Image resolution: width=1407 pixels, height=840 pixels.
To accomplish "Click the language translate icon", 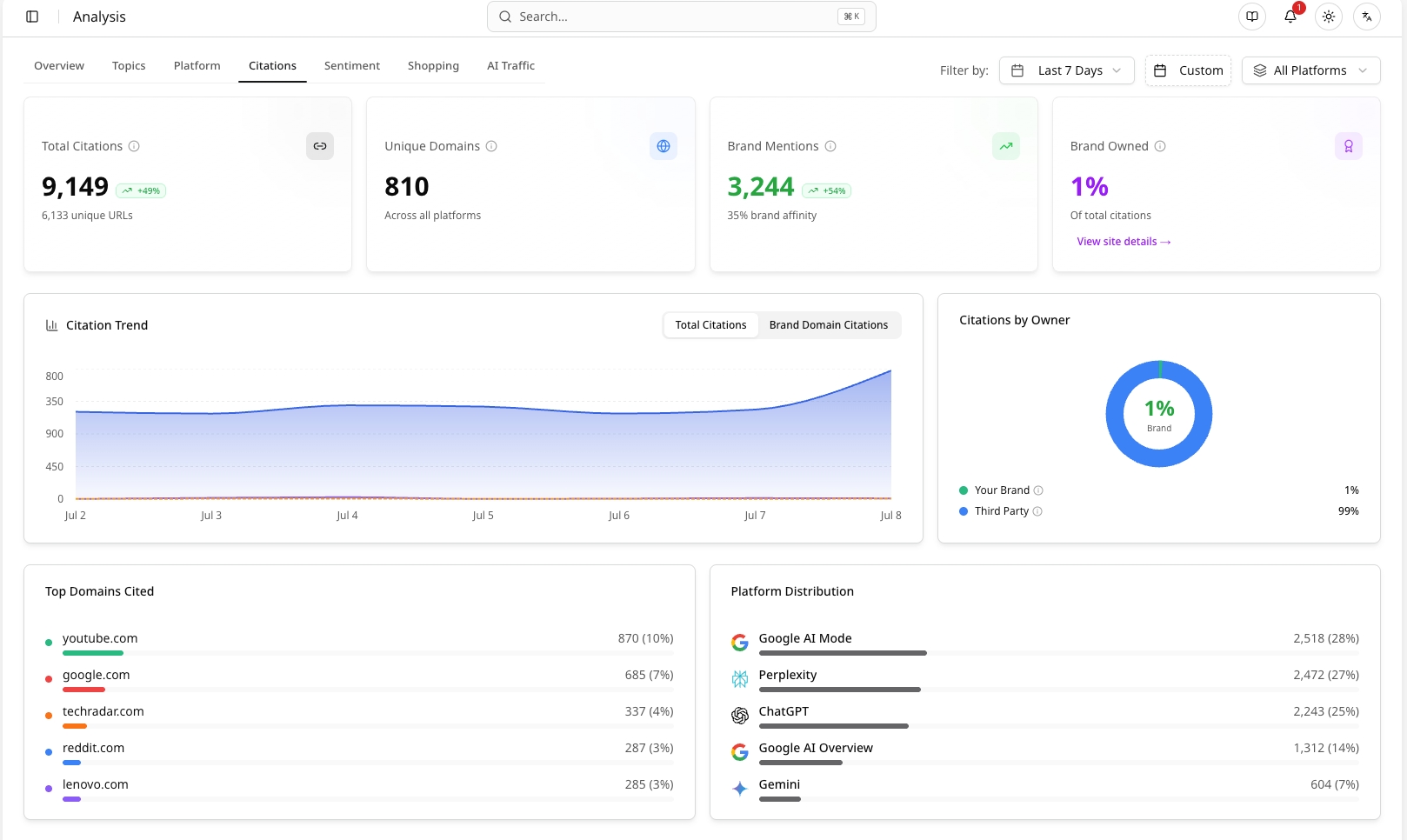I will (x=1367, y=17).
